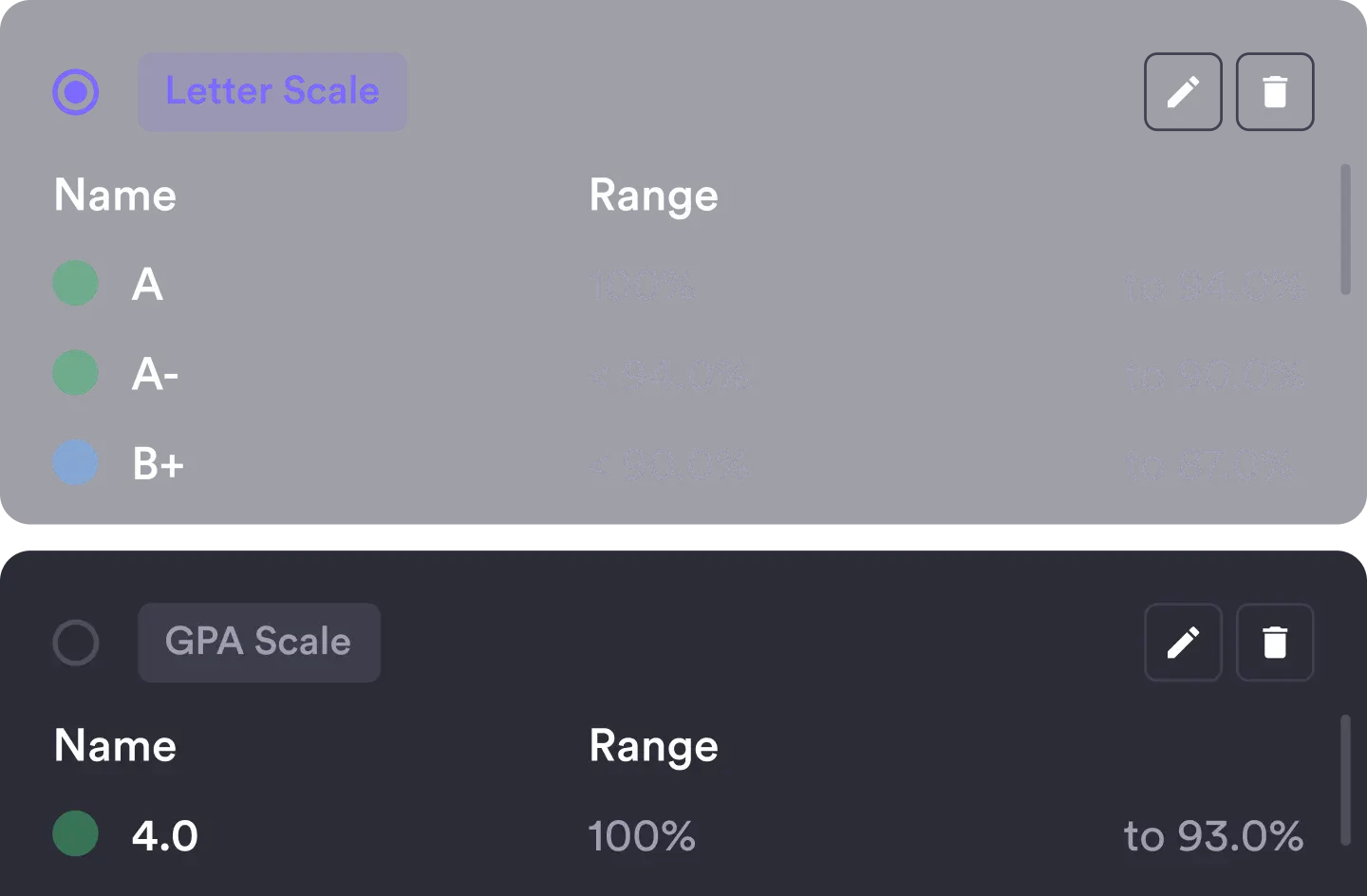Click the Letter Scale label chip

tap(272, 92)
